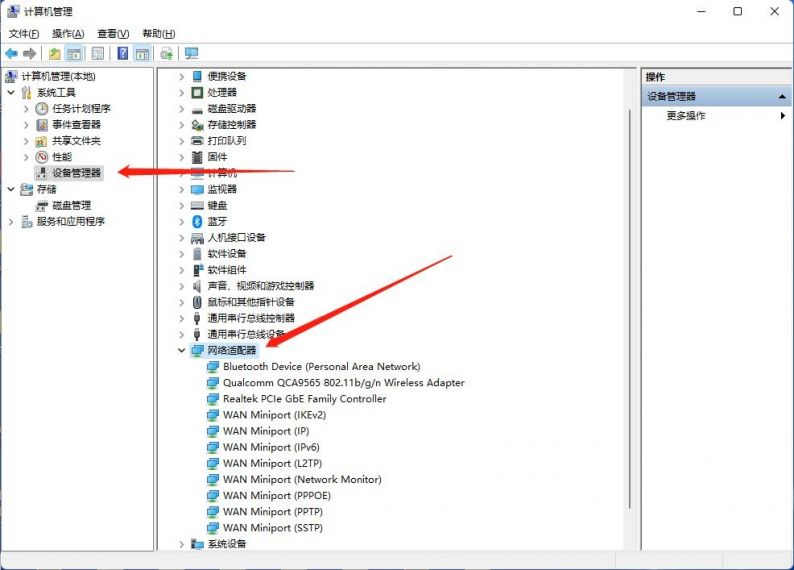
Task: Collapse the 网络适配器 node
Action: [x=181, y=350]
